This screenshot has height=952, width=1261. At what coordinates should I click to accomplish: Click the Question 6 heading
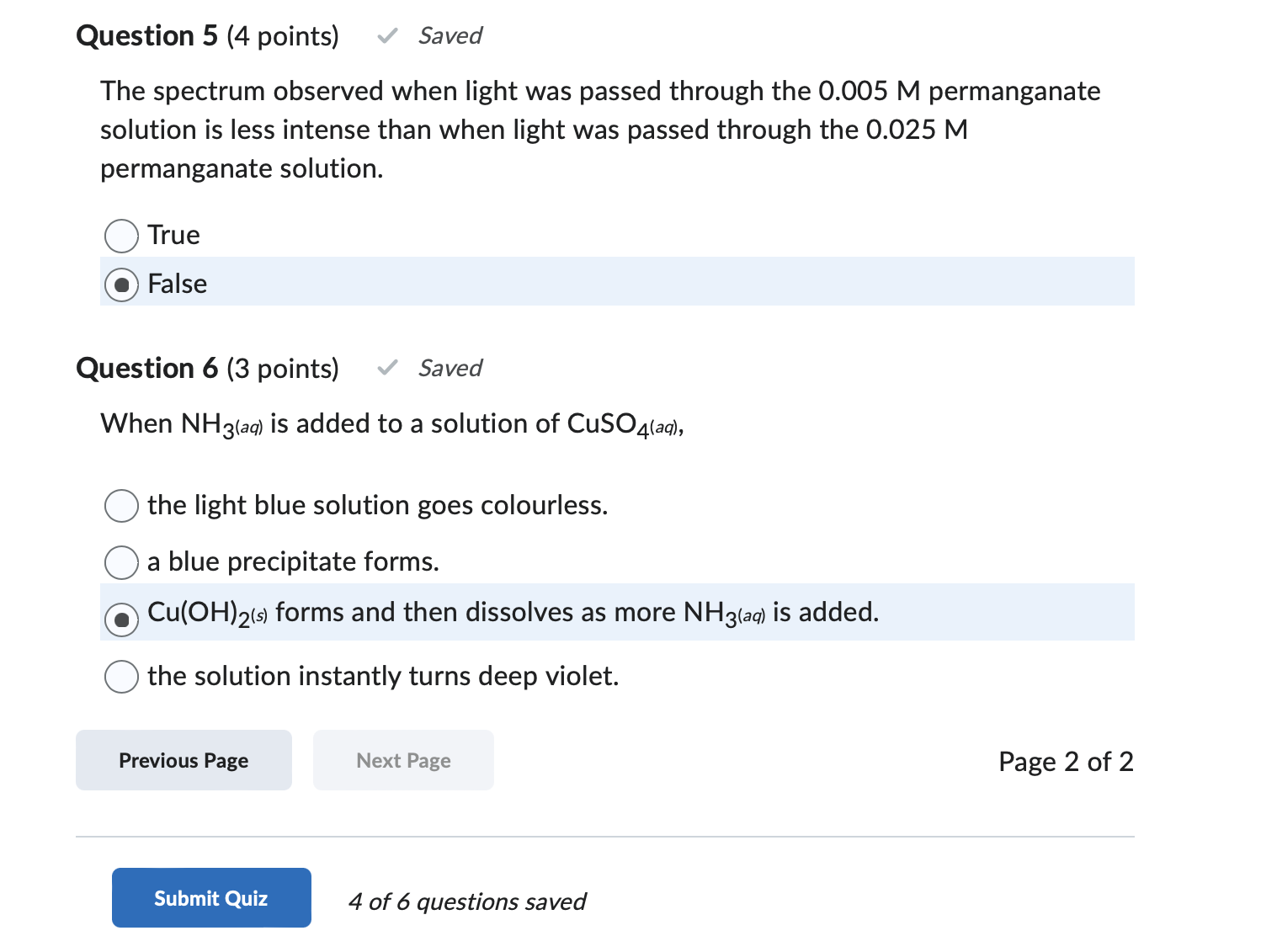(x=146, y=368)
